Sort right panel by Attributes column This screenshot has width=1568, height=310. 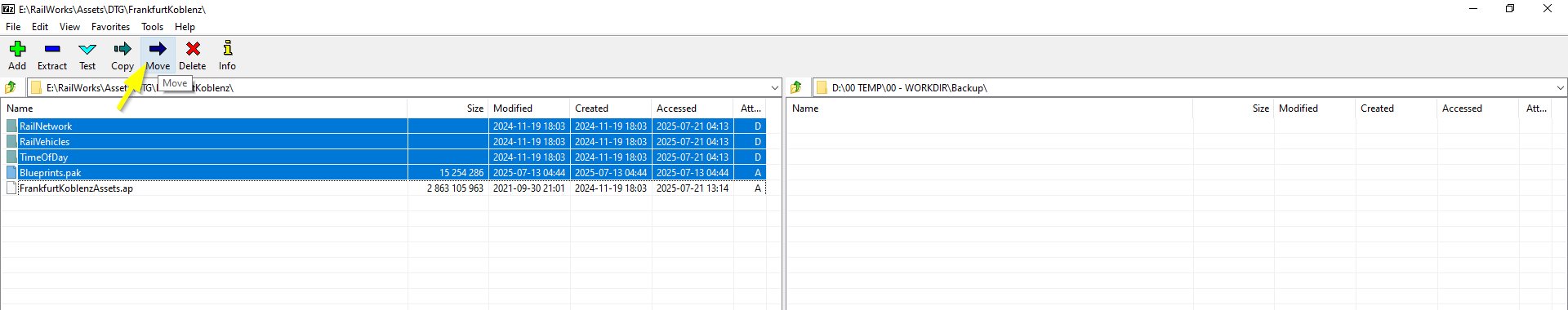click(x=1536, y=108)
